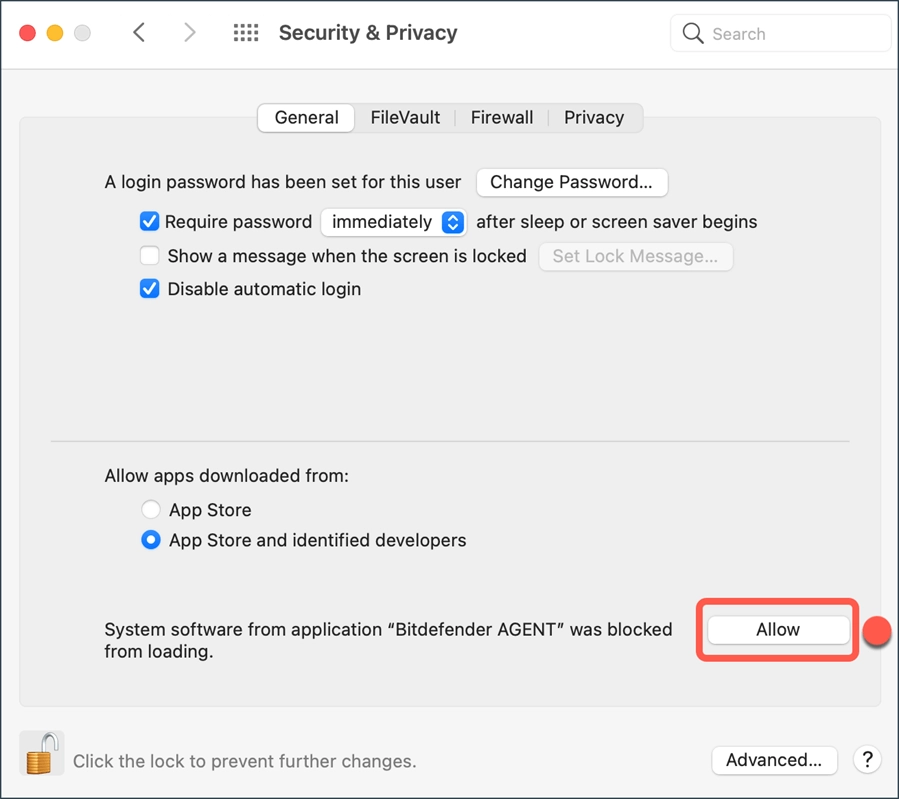Click the yellow minimize window button

(x=55, y=33)
